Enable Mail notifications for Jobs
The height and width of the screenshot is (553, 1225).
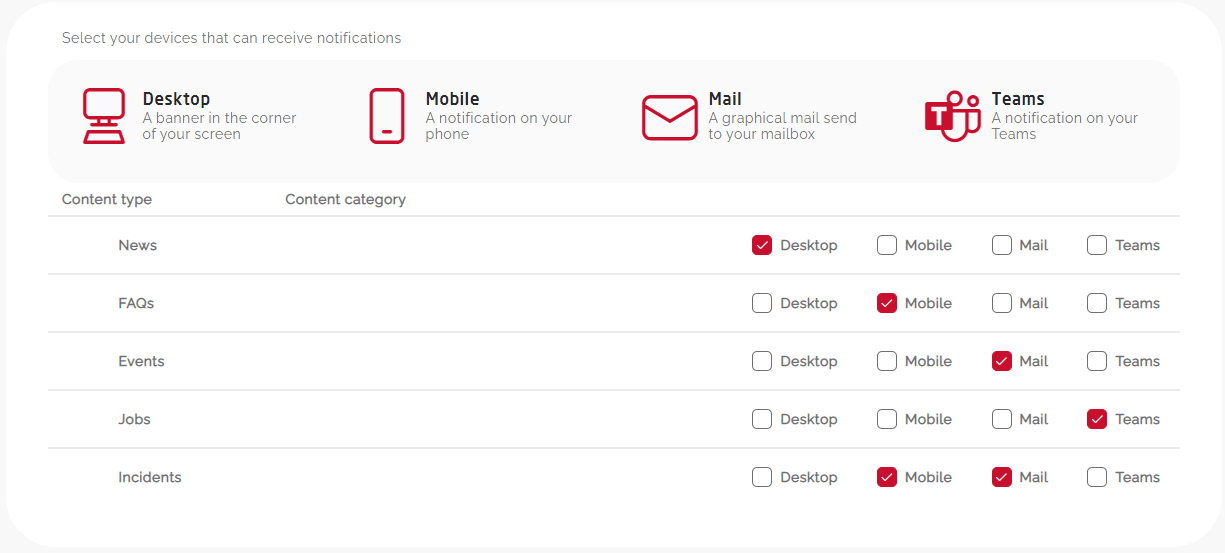[x=1002, y=419]
